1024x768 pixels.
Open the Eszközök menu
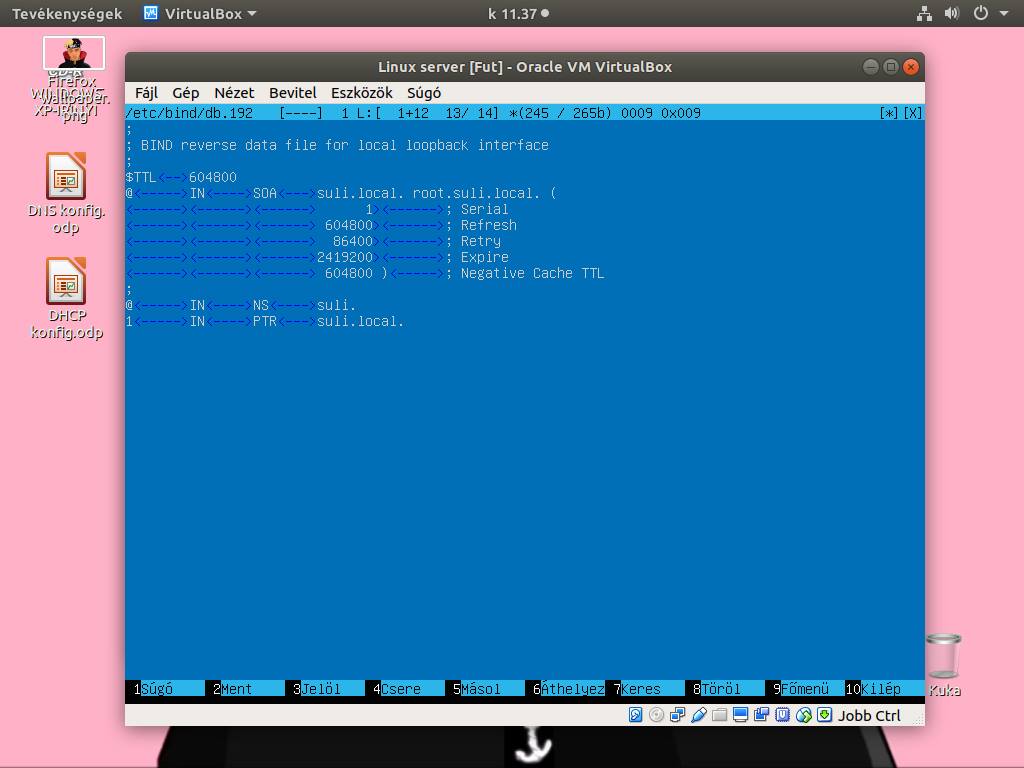coord(361,92)
